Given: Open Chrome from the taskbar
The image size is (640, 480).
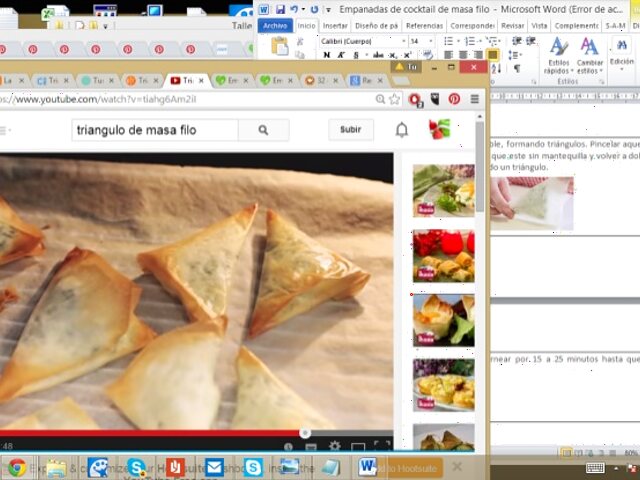Looking at the screenshot, I should point(17,467).
